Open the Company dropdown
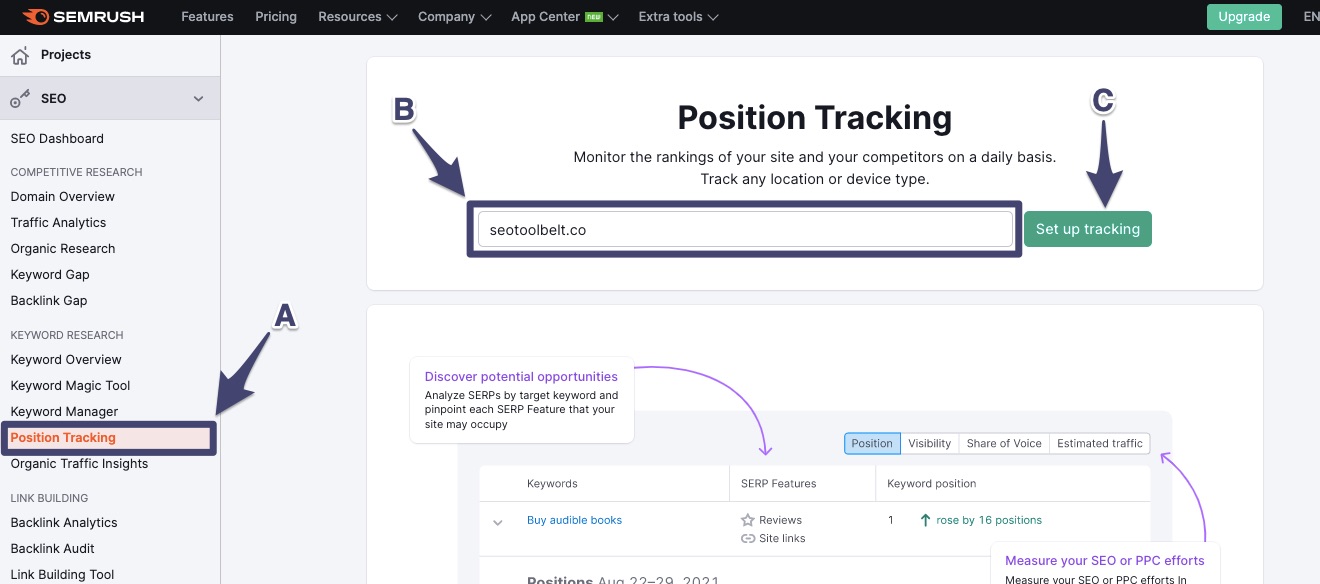The height and width of the screenshot is (584, 1320). (x=454, y=16)
